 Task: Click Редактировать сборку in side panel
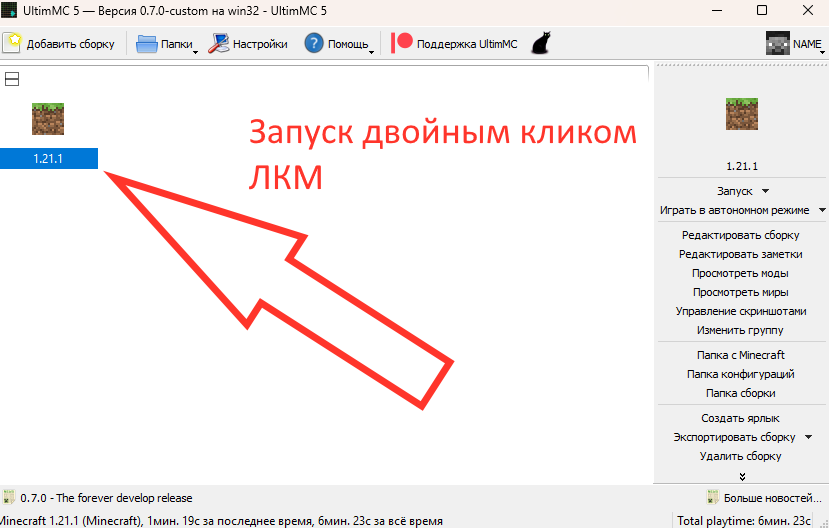pyautogui.click(x=740, y=235)
